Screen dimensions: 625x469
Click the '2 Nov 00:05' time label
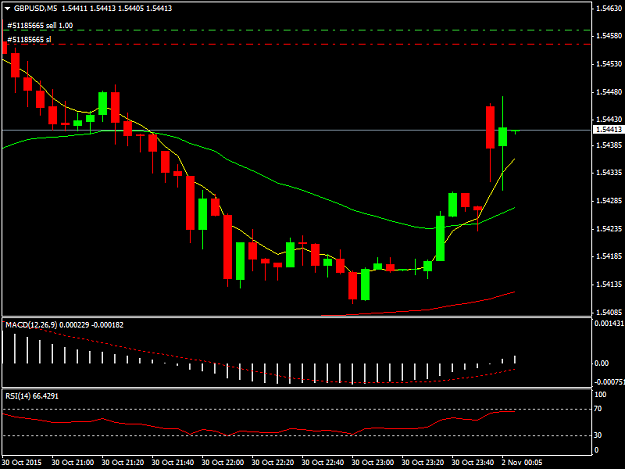point(522,463)
